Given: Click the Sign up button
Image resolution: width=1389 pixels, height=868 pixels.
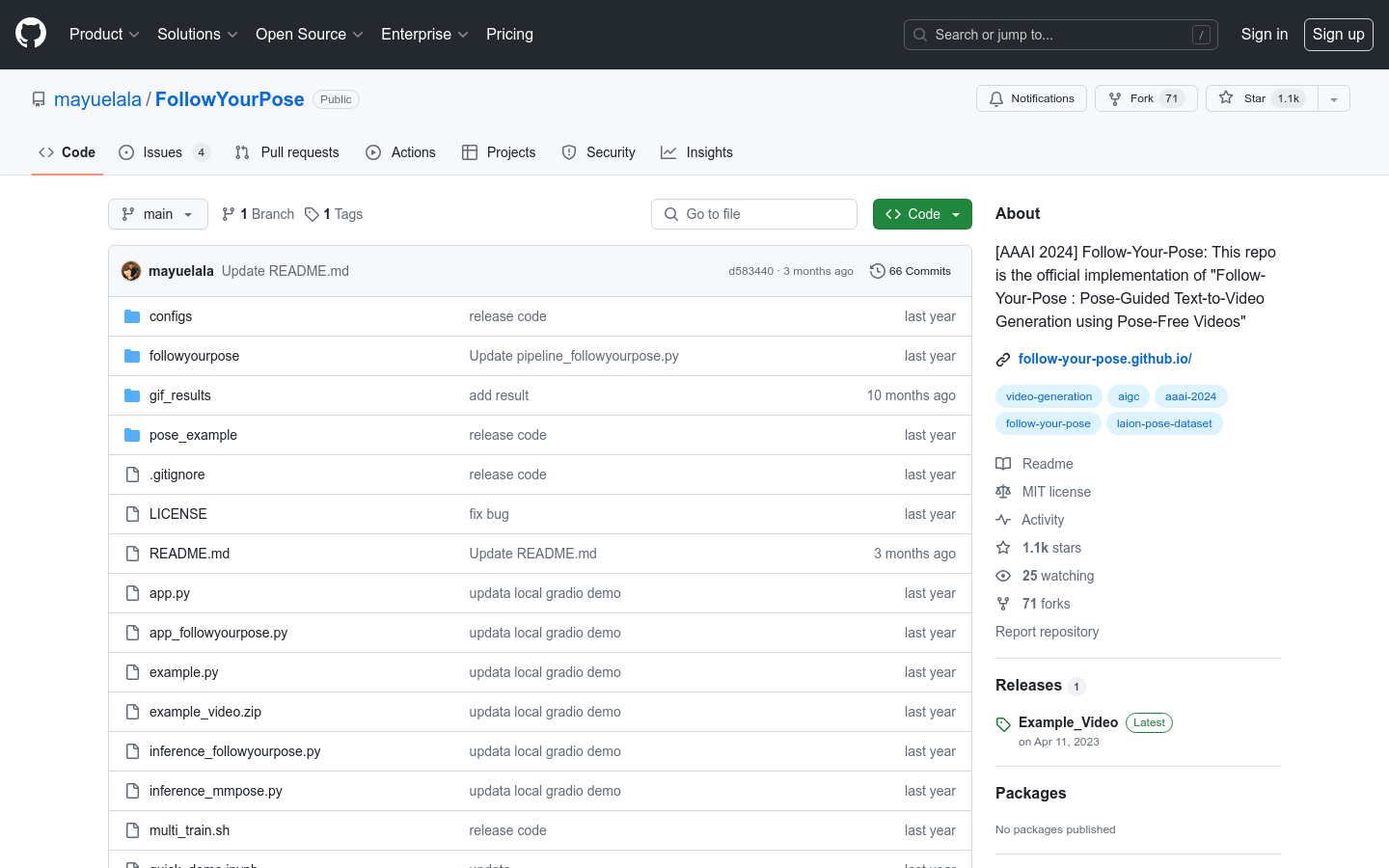Looking at the screenshot, I should point(1338,34).
